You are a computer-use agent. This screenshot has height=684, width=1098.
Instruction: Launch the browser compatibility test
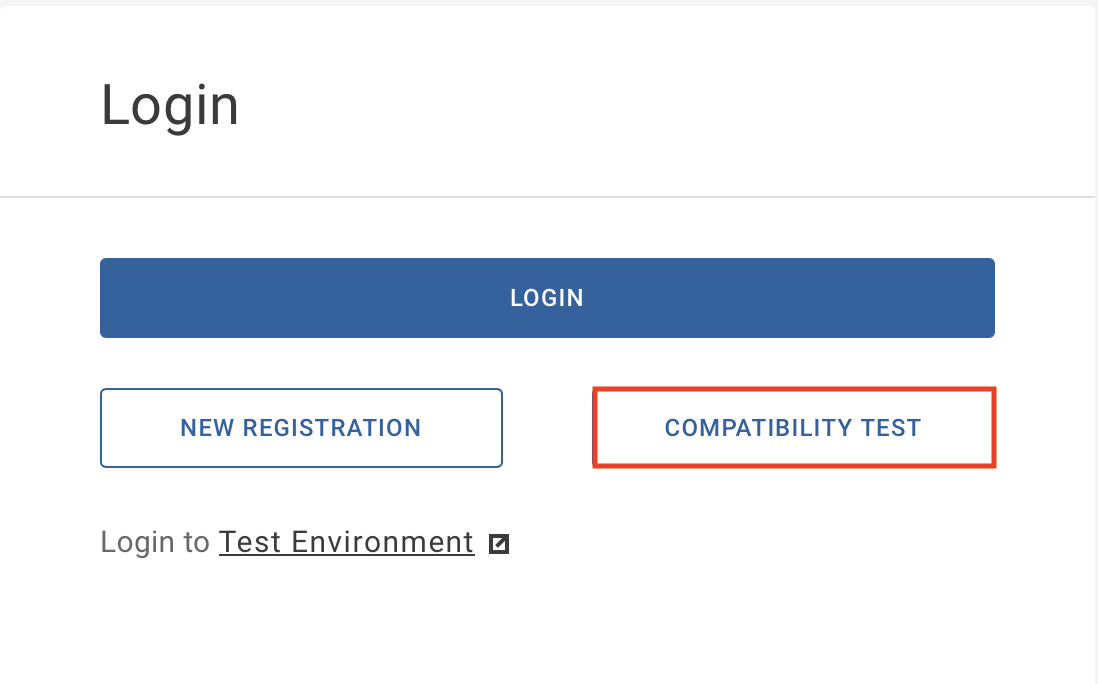click(x=793, y=427)
